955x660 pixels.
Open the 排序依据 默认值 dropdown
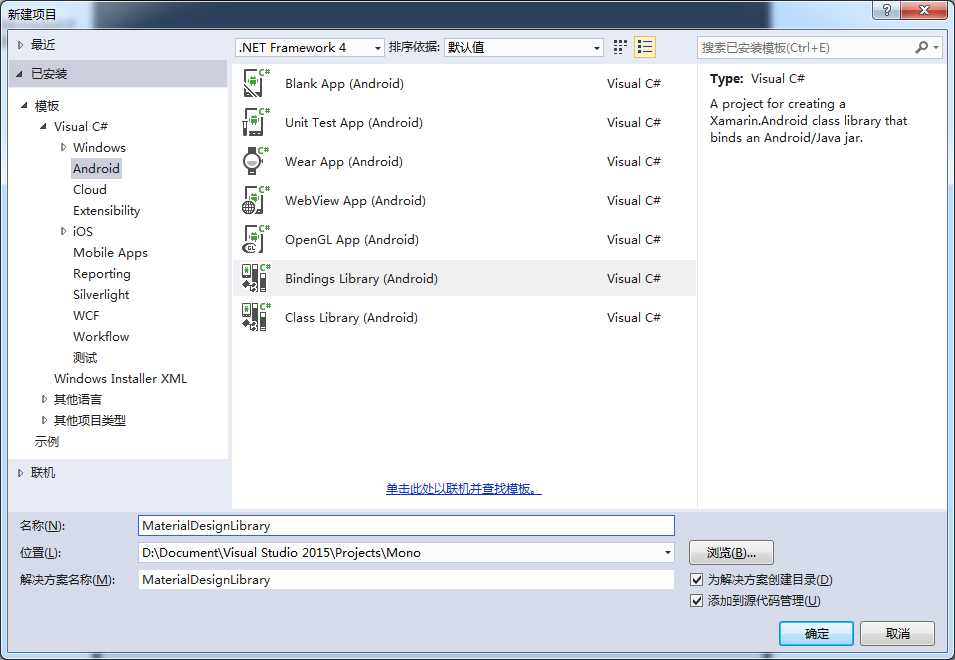click(x=524, y=47)
